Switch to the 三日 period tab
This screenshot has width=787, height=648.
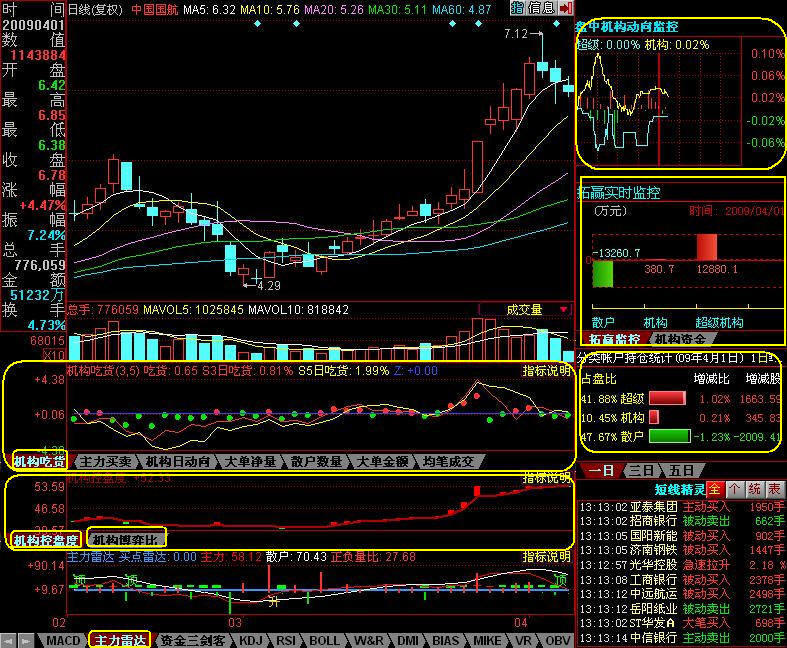(640, 471)
